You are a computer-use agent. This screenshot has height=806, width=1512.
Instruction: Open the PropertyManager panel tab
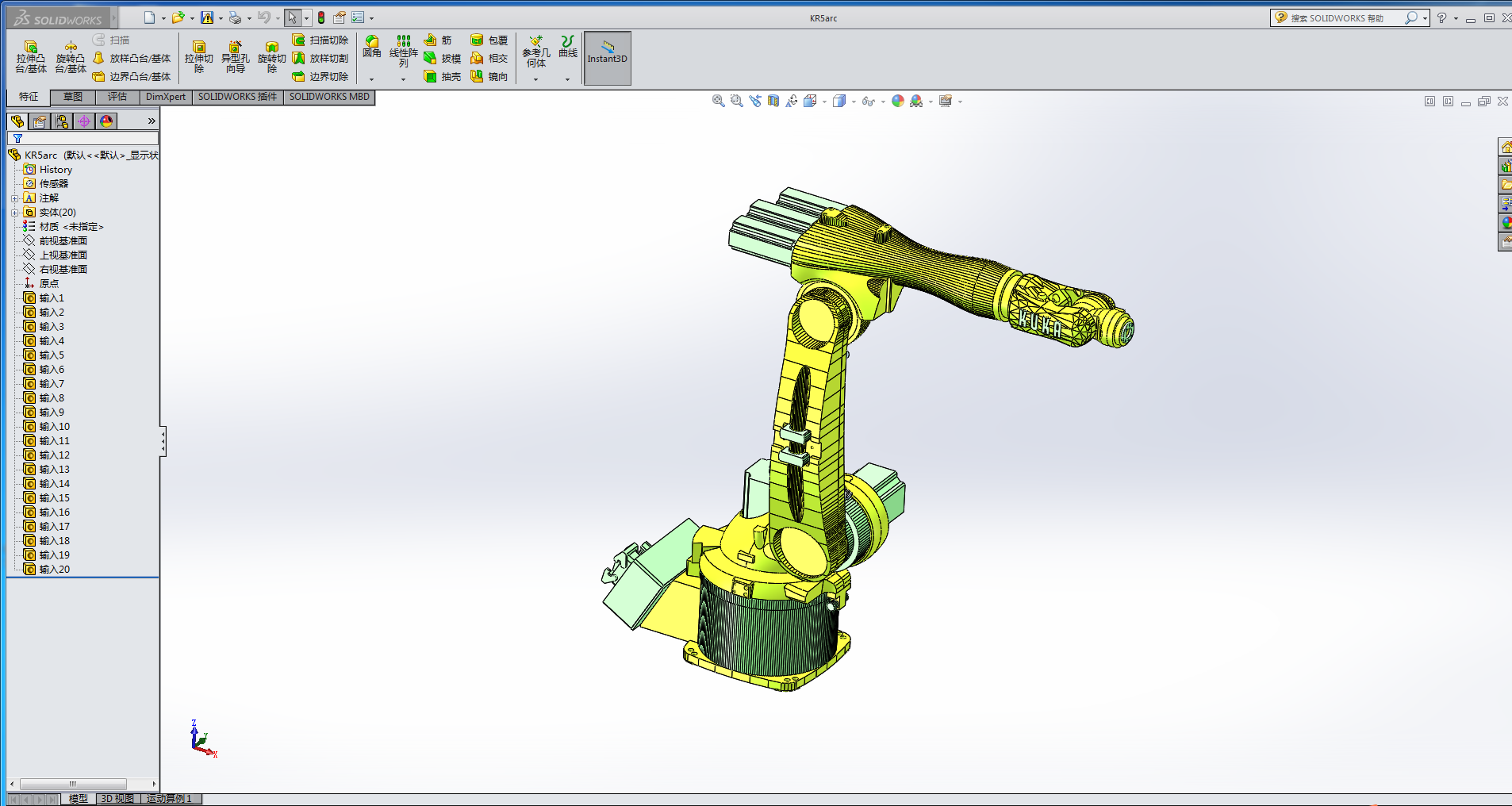coord(40,121)
